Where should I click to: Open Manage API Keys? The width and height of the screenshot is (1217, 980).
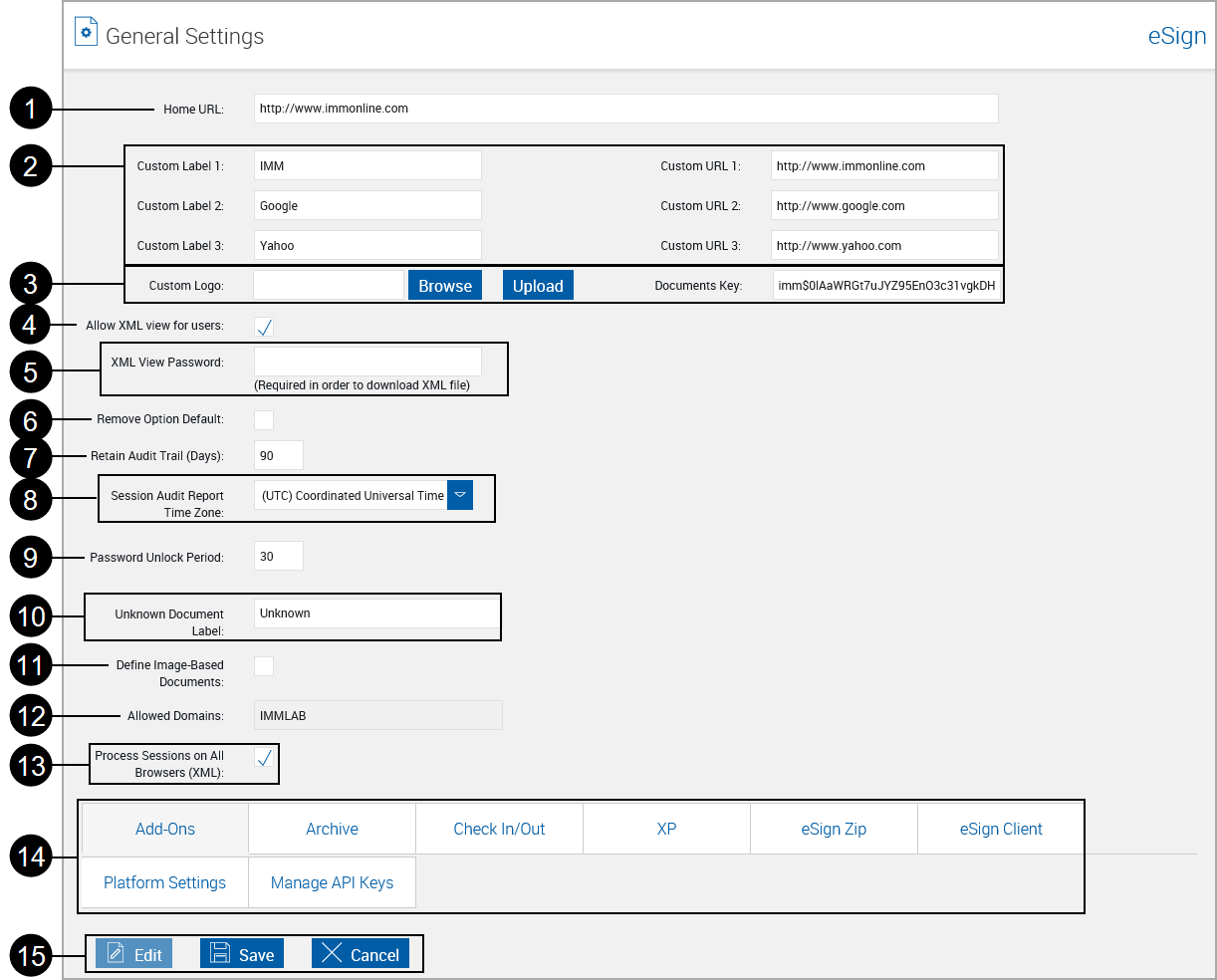(x=332, y=882)
